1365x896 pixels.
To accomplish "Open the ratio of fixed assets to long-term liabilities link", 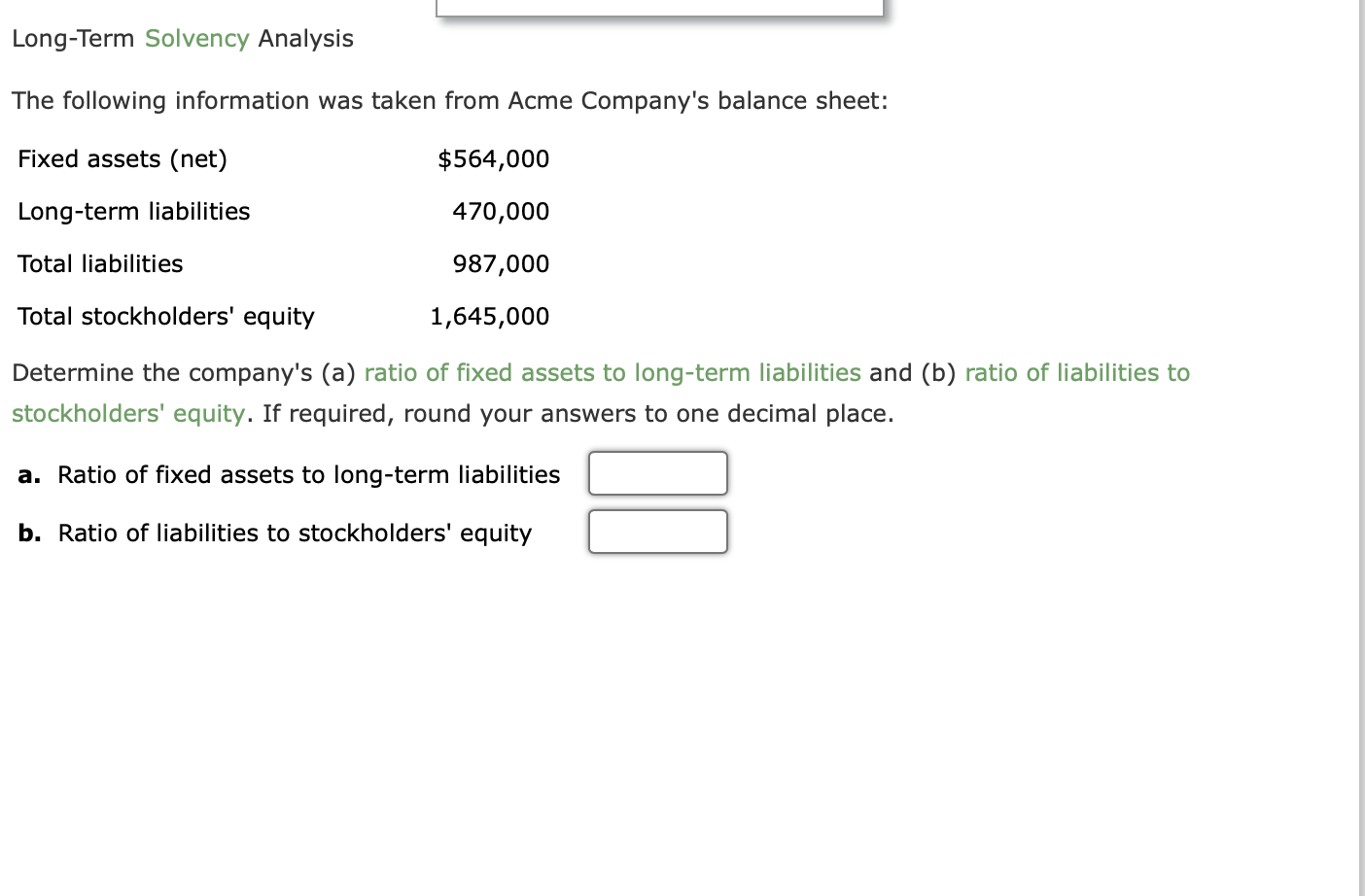I will pyautogui.click(x=612, y=372).
